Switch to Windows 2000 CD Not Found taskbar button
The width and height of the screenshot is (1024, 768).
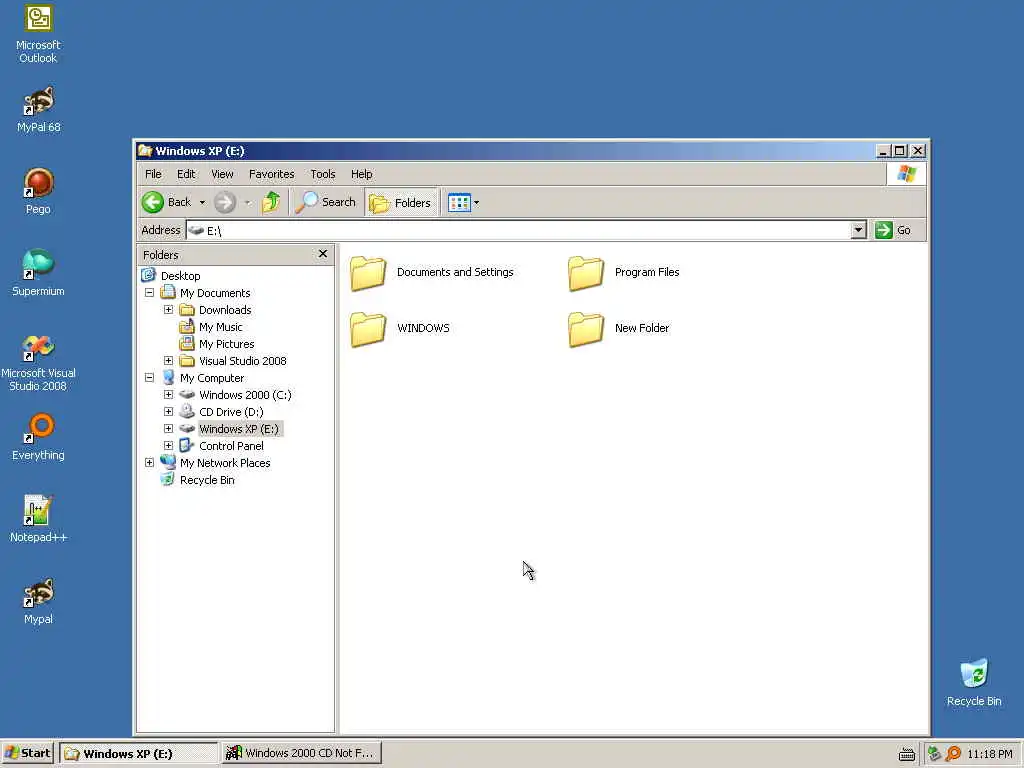point(301,753)
